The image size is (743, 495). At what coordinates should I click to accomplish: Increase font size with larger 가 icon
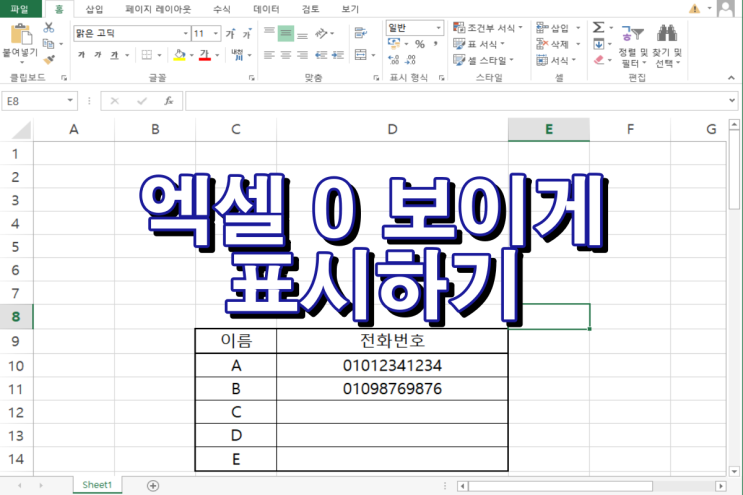(231, 34)
